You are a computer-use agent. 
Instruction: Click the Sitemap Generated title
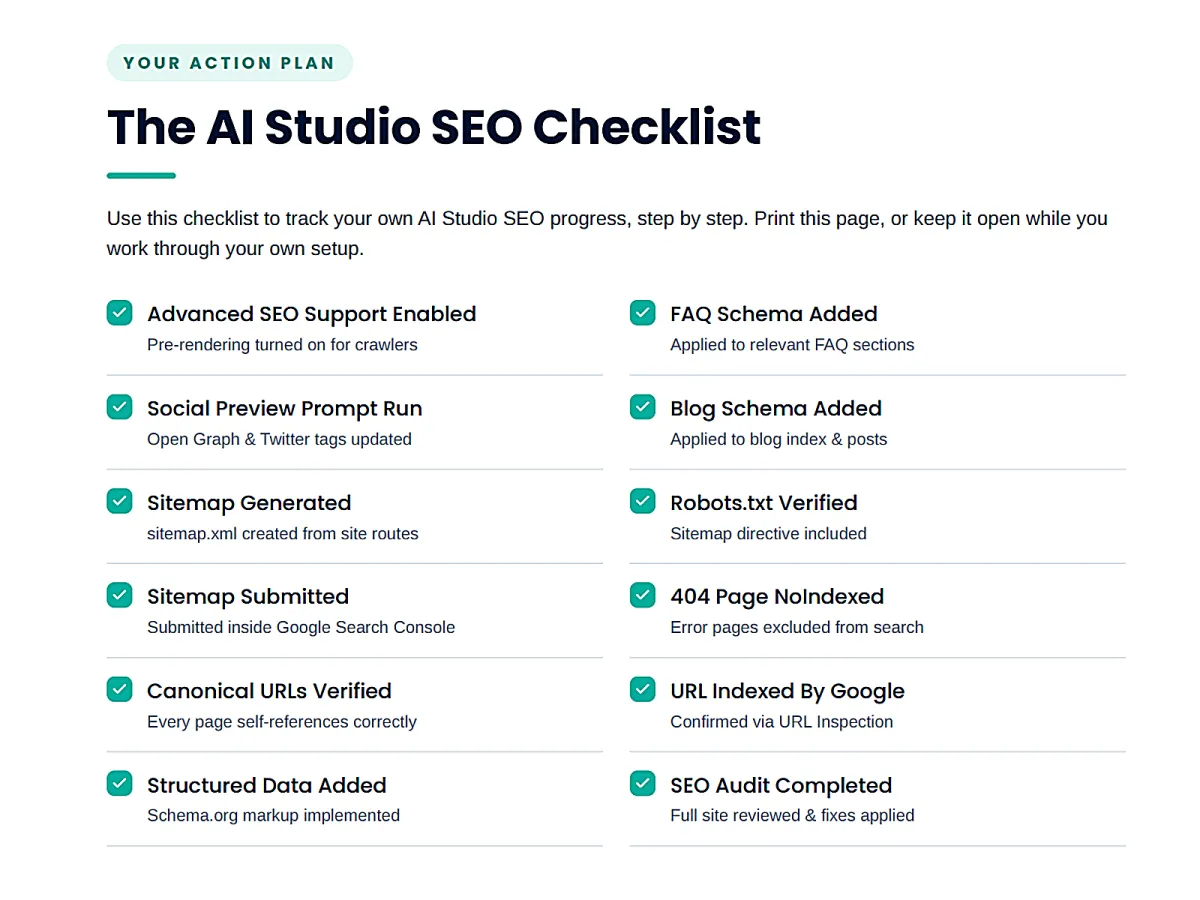pos(249,502)
